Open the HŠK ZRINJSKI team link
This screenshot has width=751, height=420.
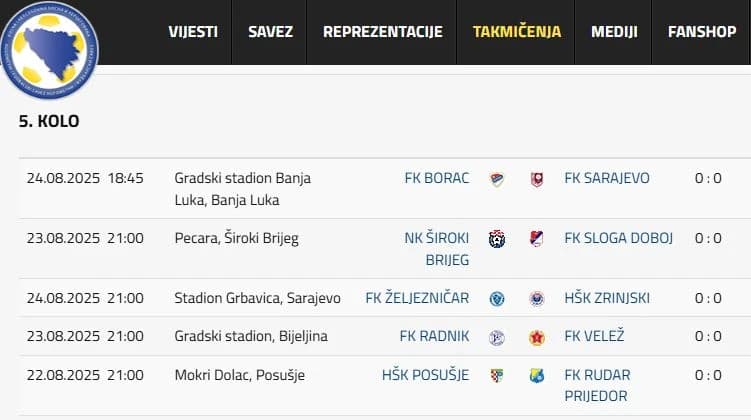coord(607,298)
